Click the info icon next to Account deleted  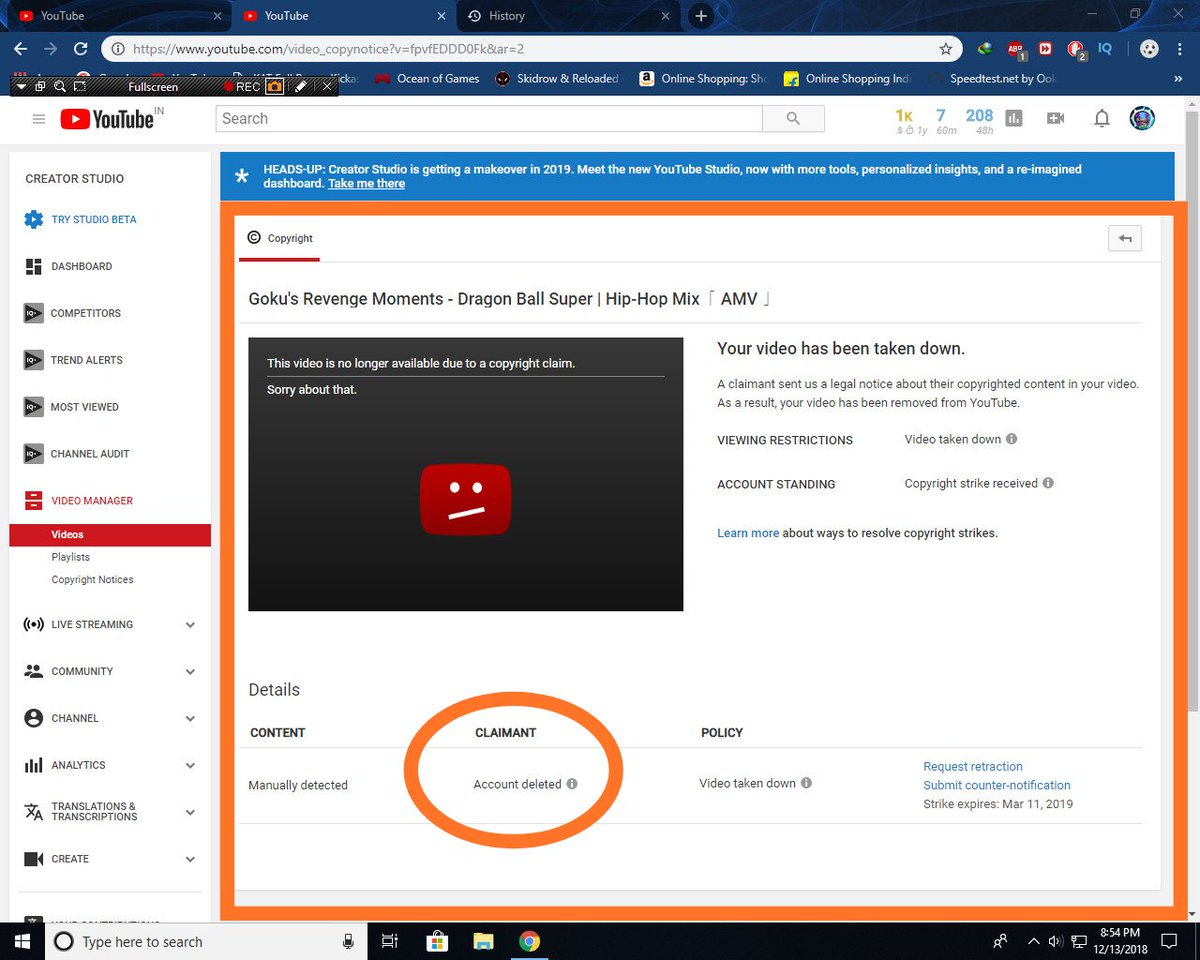pyautogui.click(x=572, y=784)
